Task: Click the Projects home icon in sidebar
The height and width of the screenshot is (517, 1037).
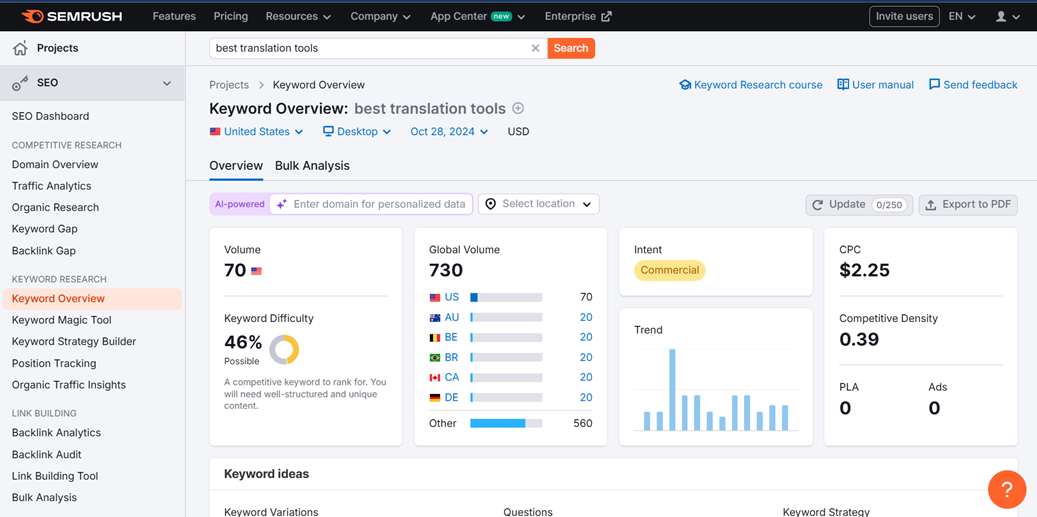Action: pyautogui.click(x=21, y=48)
